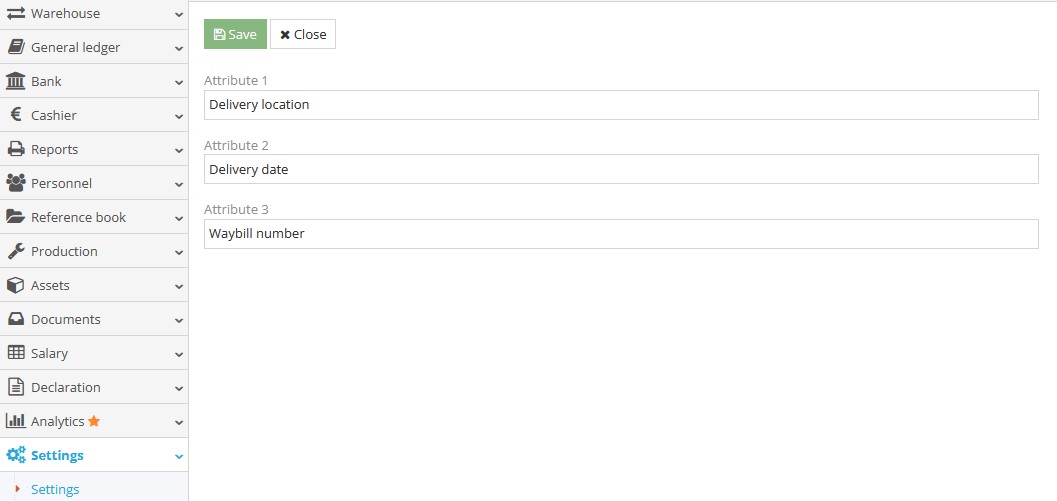Expand the Reference book chevron
Screen dimensions: 1057x501
click(179, 218)
